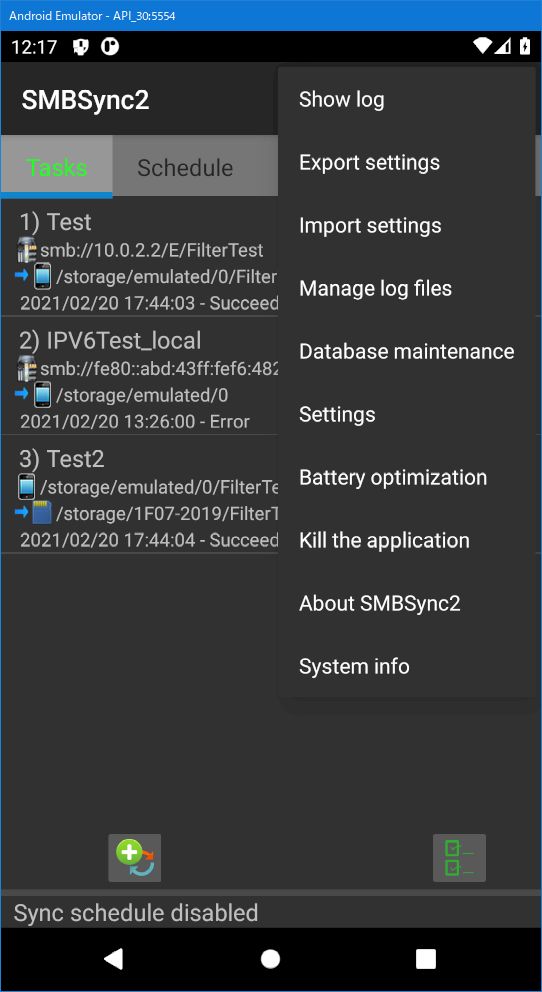Select task title "3) Test2"
This screenshot has width=542, height=992.
[x=62, y=460]
